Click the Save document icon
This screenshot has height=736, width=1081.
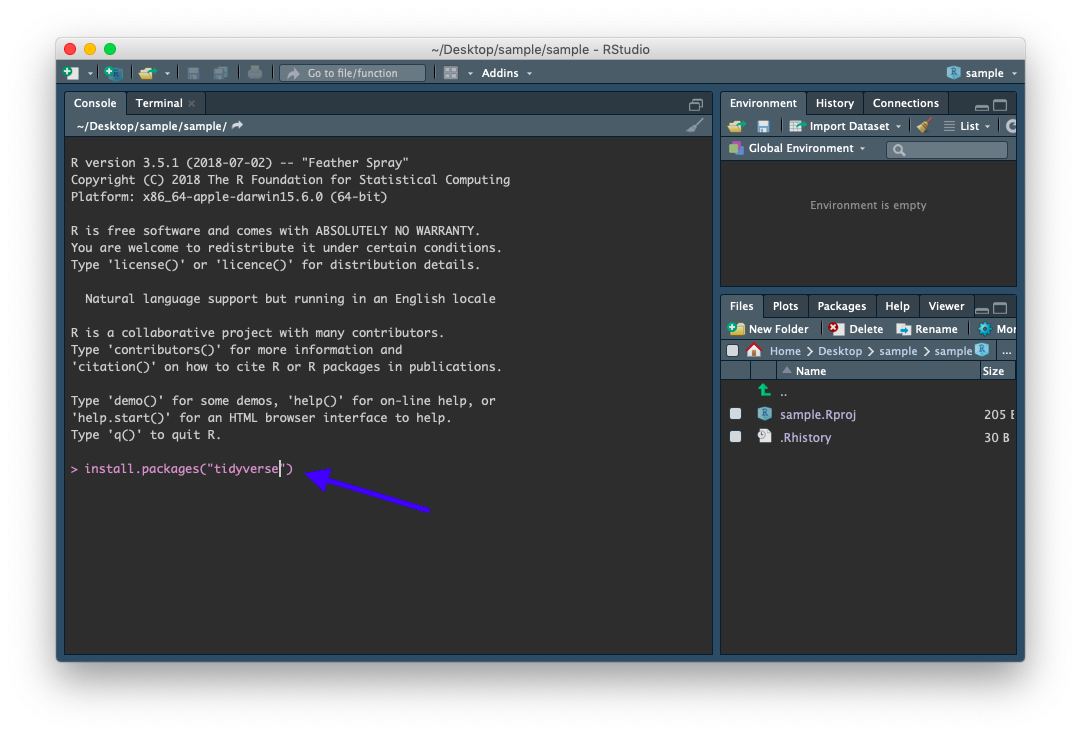194,73
